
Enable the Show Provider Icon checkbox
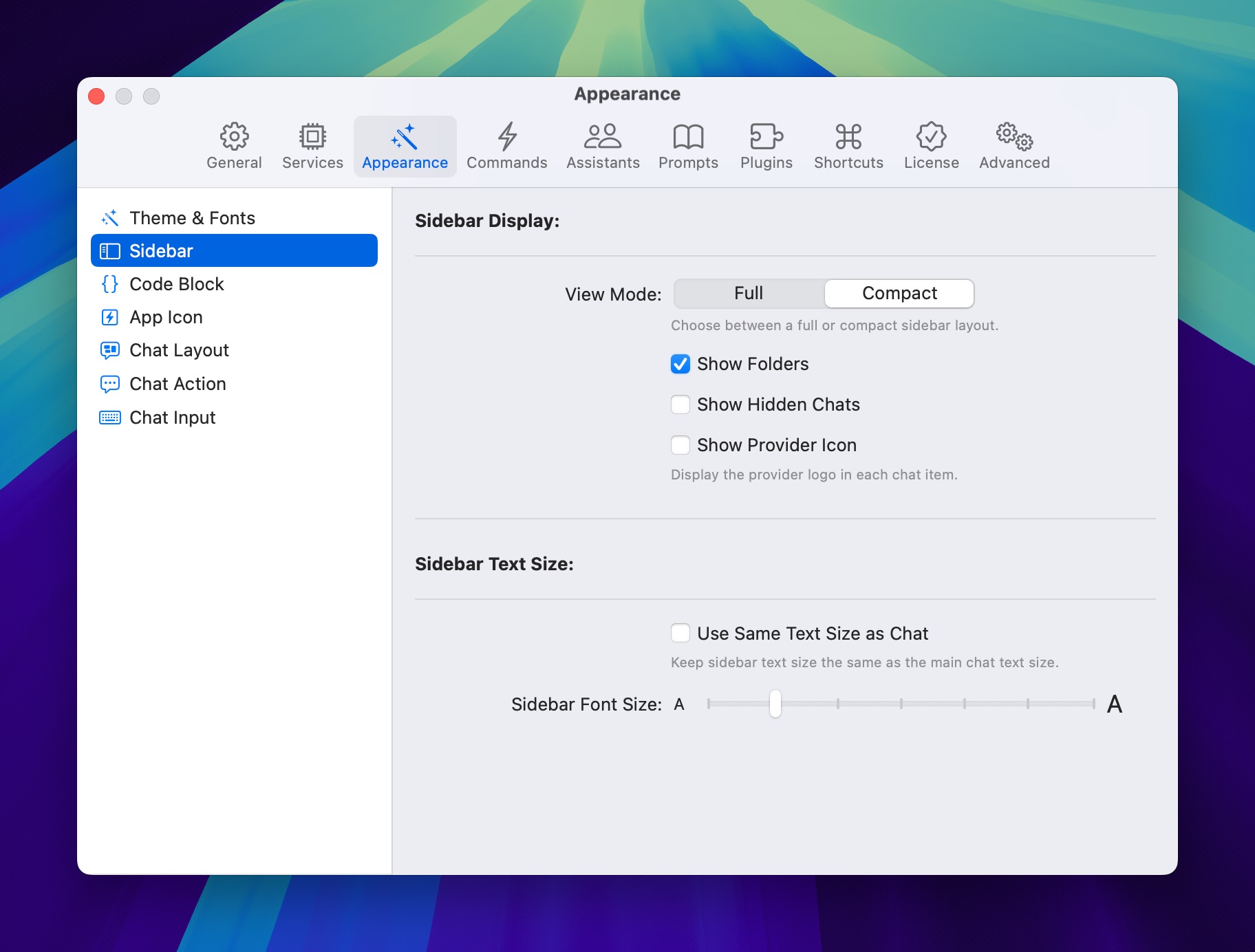point(680,445)
